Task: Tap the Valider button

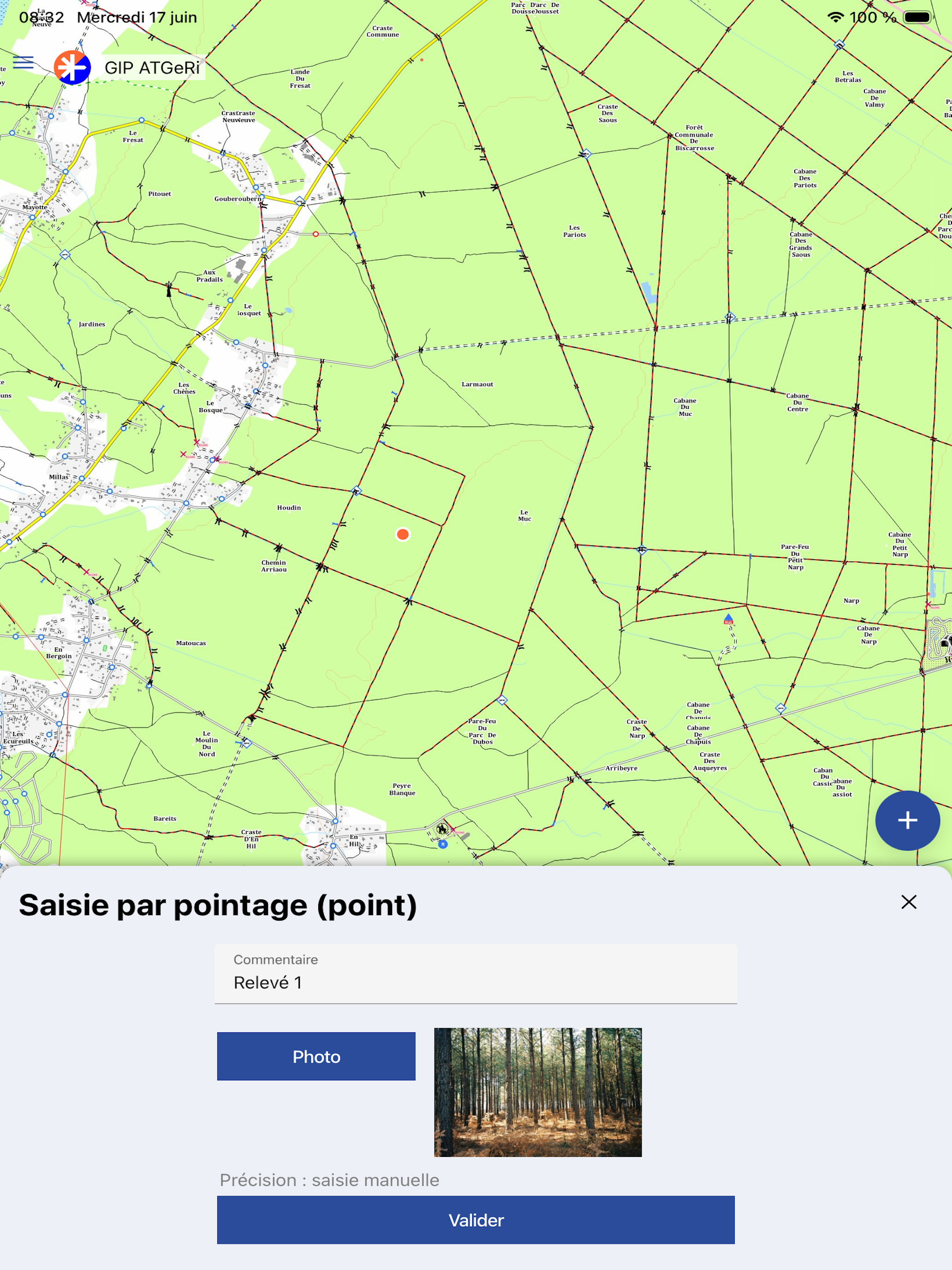Action: [x=476, y=1220]
